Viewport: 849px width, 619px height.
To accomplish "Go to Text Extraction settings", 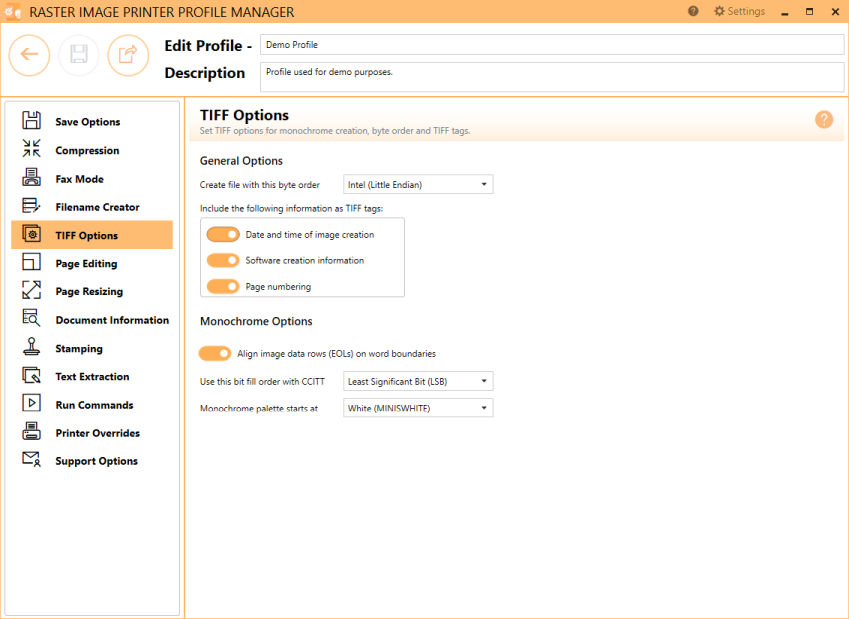I will 93,377.
